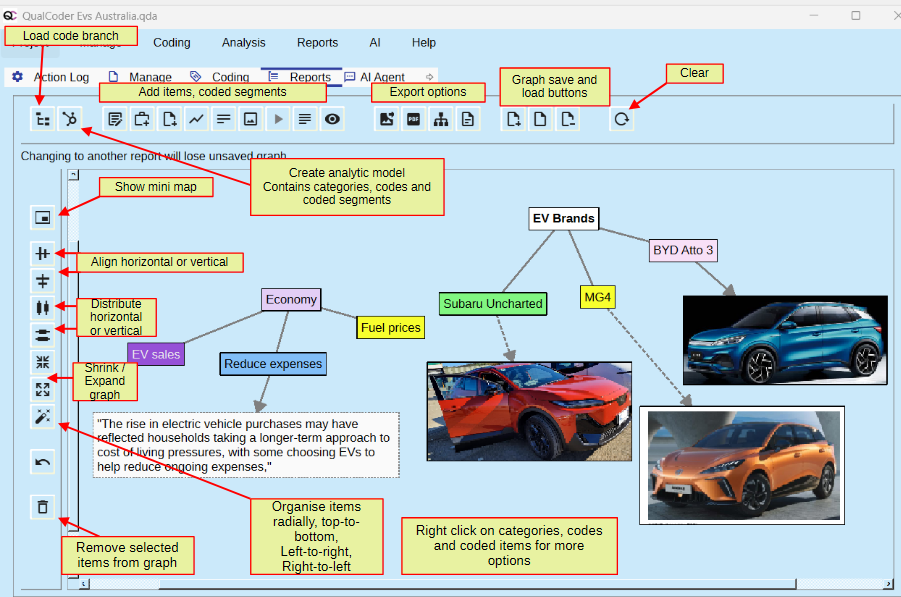Save the graph with the file-plus icon
Viewport: 901px width, 597px height.
click(x=514, y=119)
